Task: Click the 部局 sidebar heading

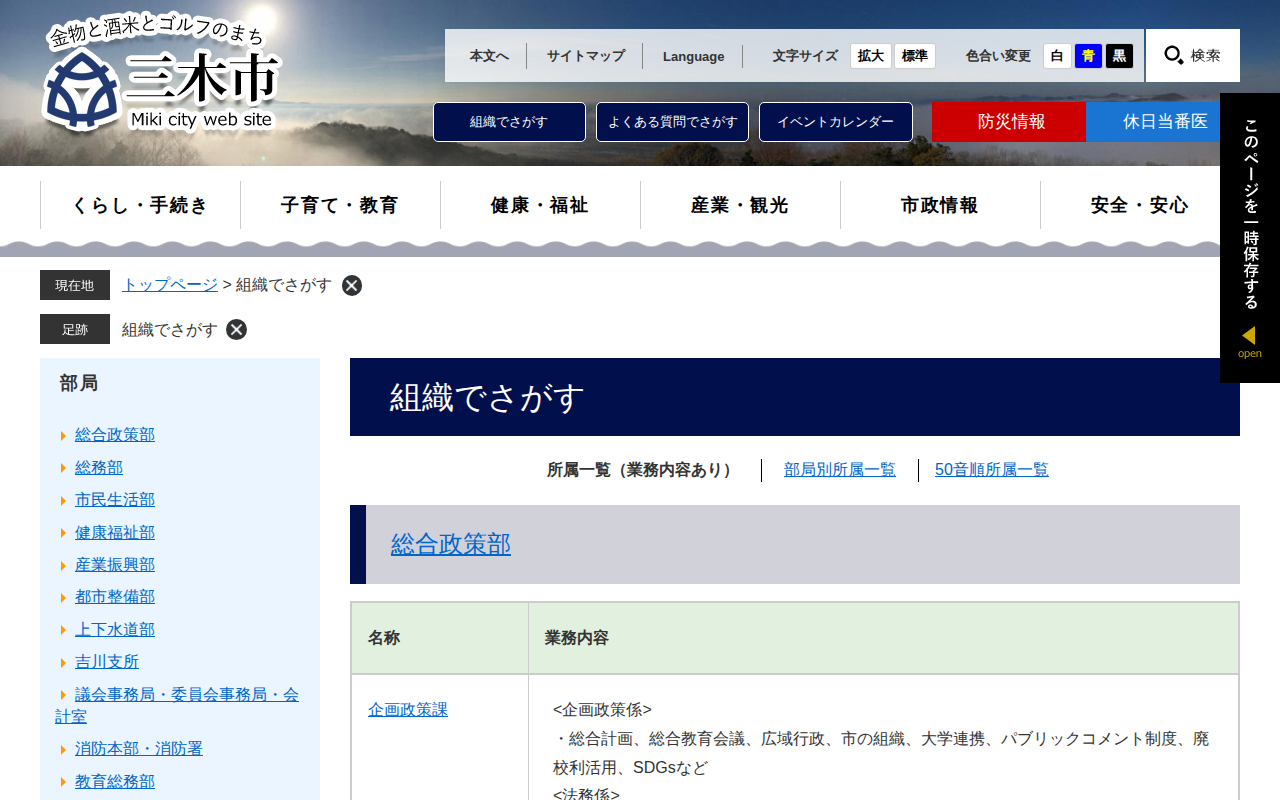Action: pos(79,383)
